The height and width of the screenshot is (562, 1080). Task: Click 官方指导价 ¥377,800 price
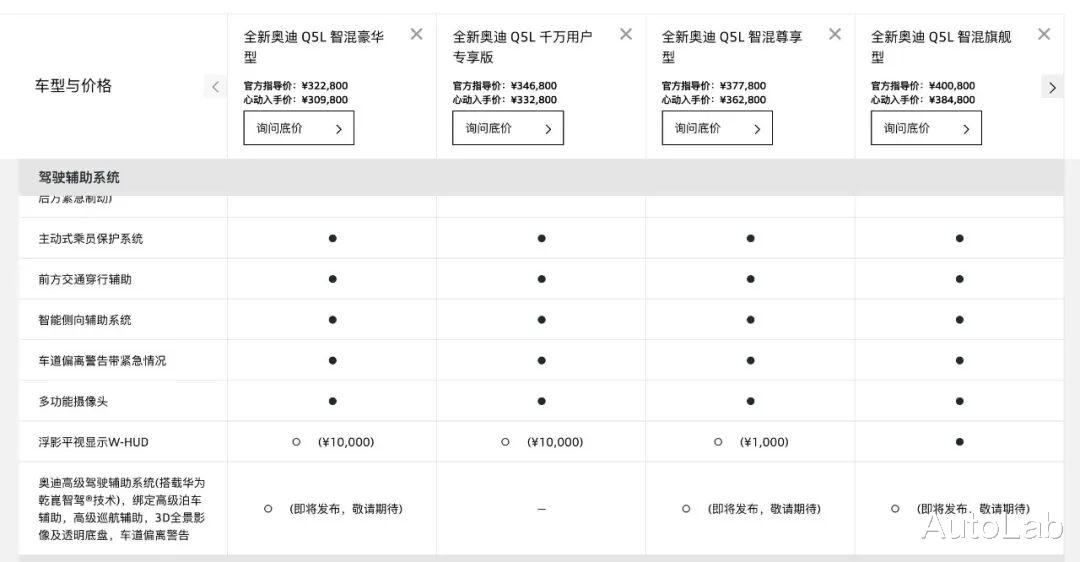pyautogui.click(x=714, y=86)
